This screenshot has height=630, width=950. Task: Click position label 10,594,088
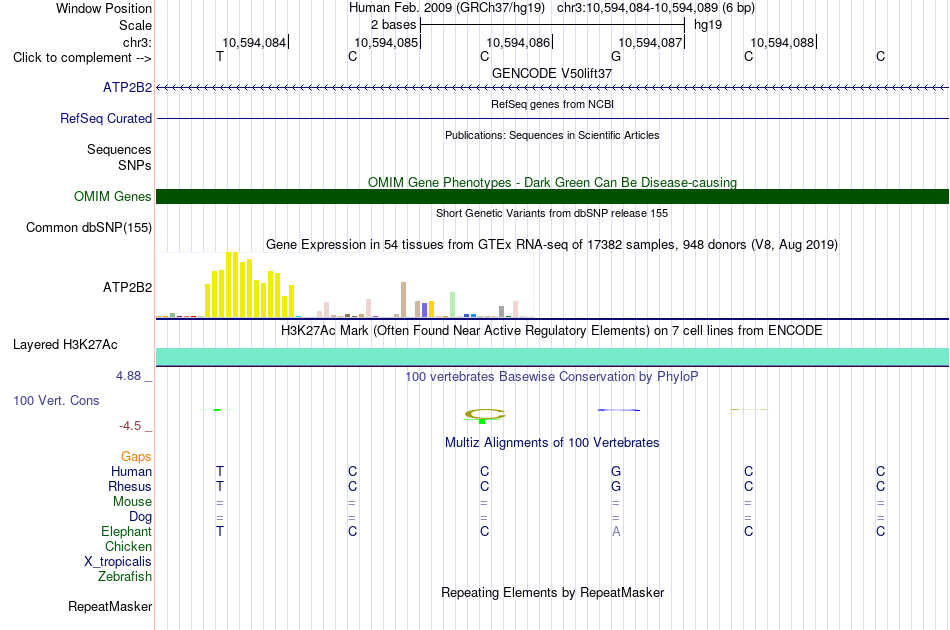pyautogui.click(x=783, y=42)
